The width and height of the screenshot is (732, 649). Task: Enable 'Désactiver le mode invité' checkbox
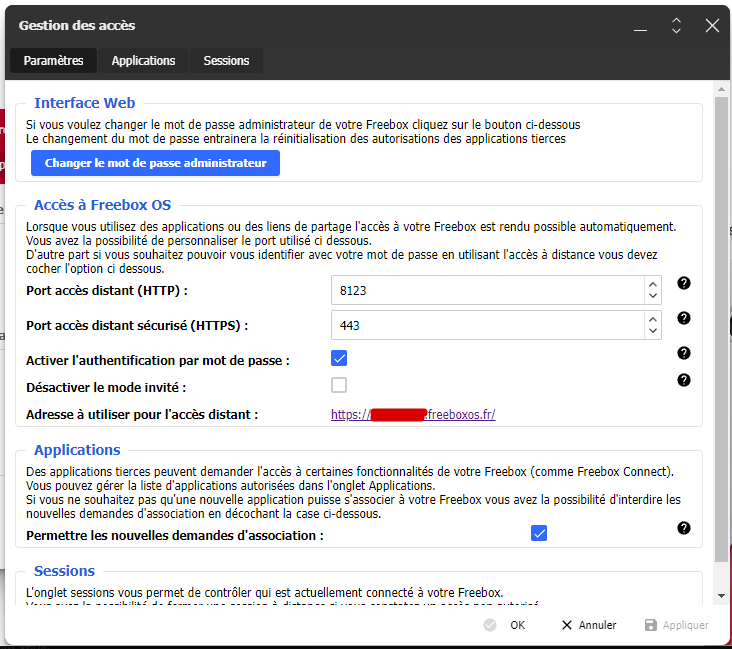pos(339,385)
